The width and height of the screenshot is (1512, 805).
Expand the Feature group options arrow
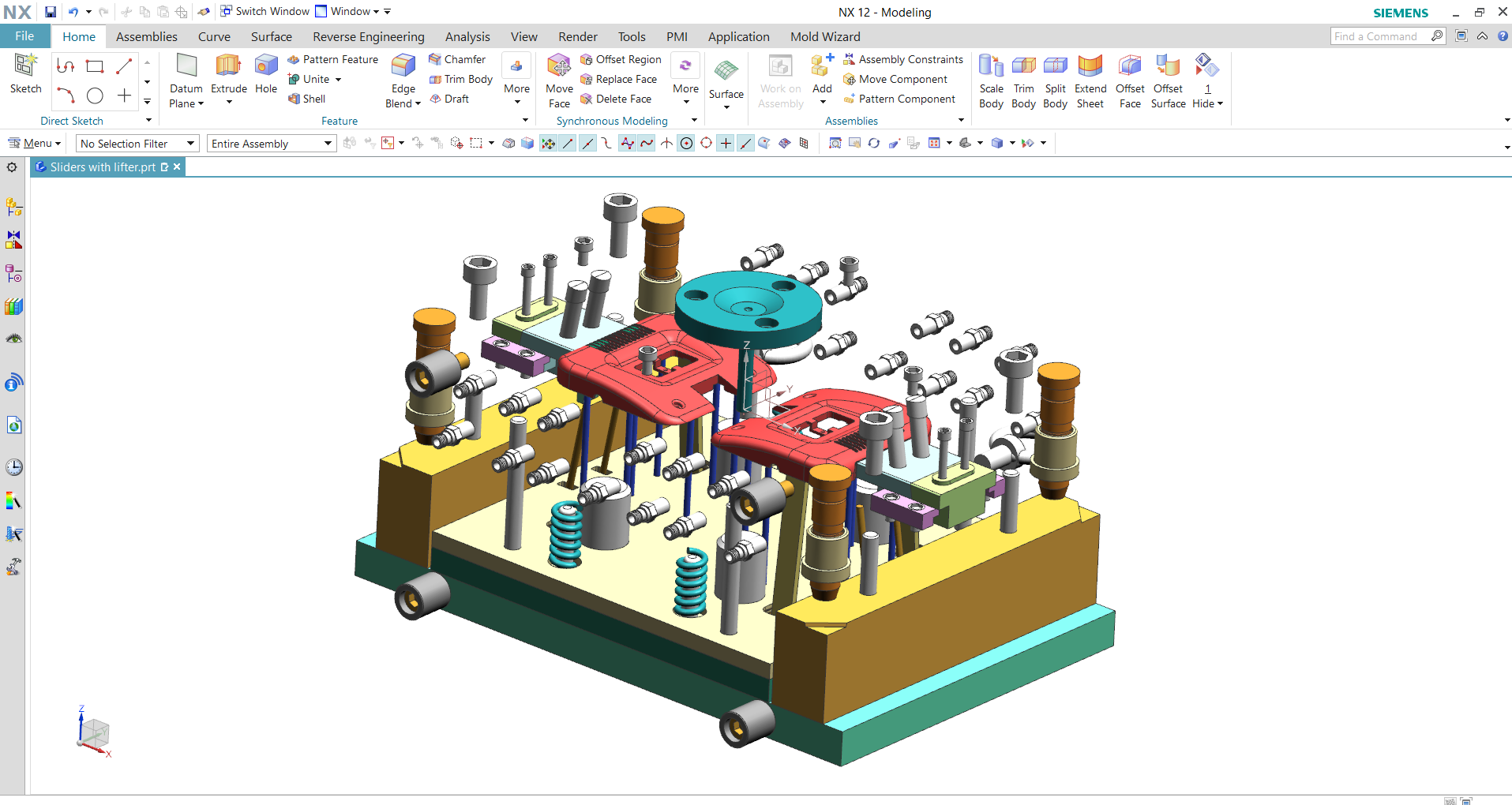pyautogui.click(x=525, y=120)
